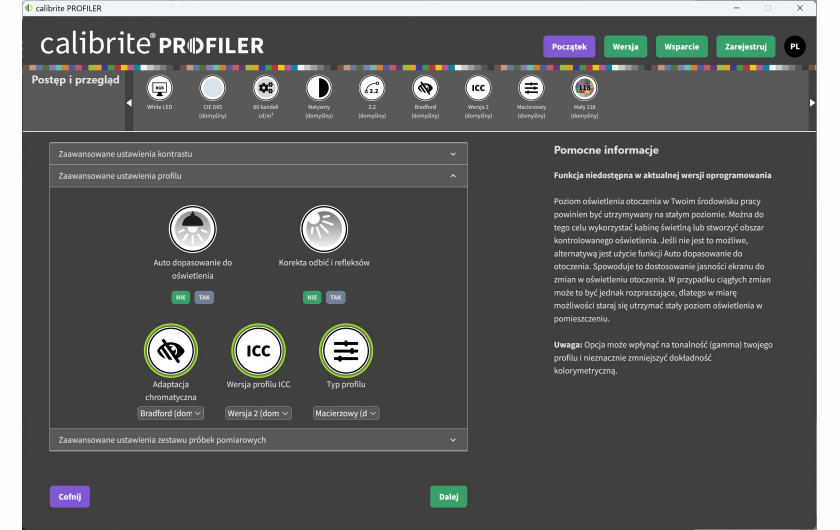Click the Typ profilu sliders icon
840x530 pixels.
click(x=346, y=350)
